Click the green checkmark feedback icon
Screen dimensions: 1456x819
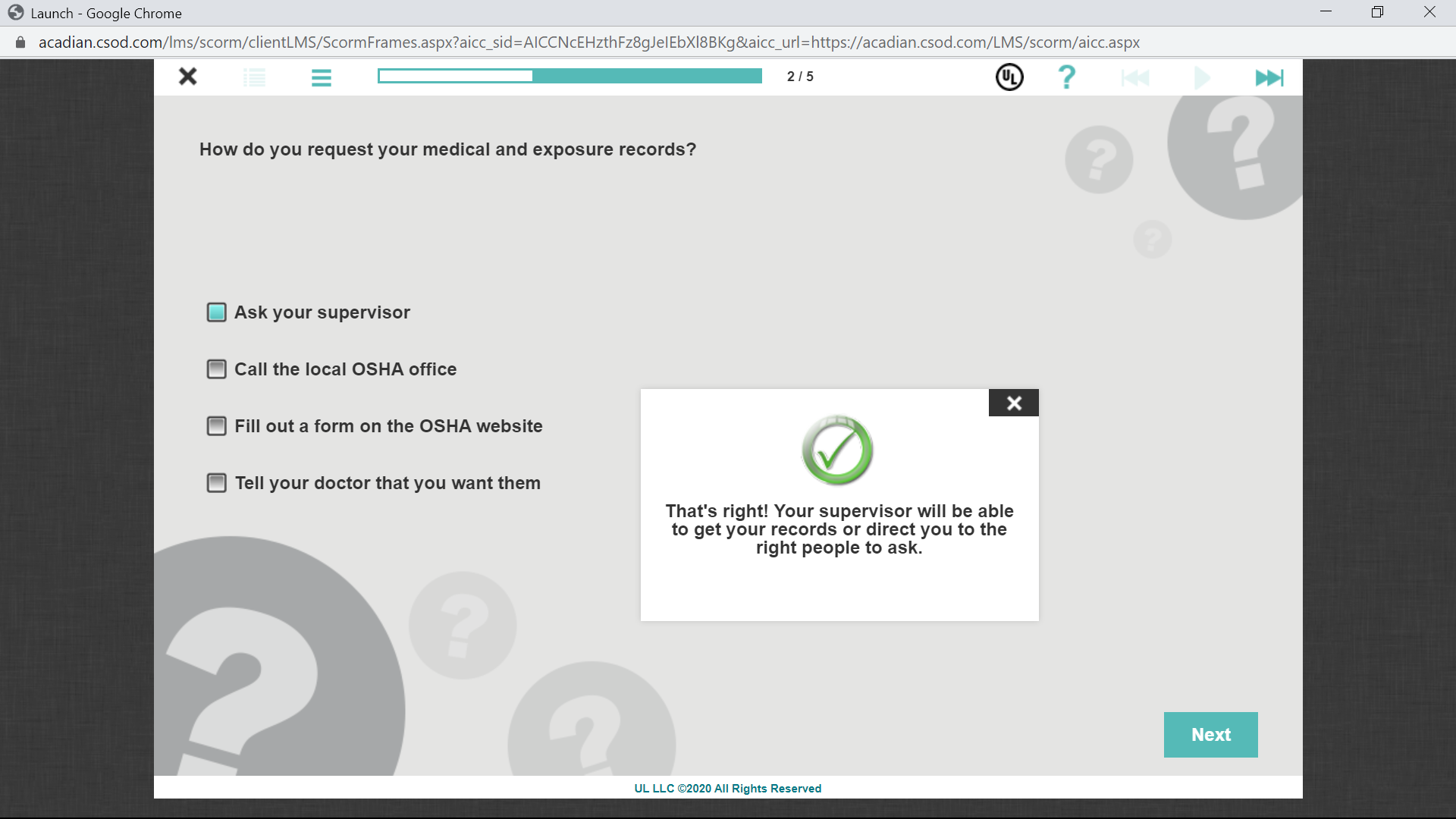click(837, 450)
